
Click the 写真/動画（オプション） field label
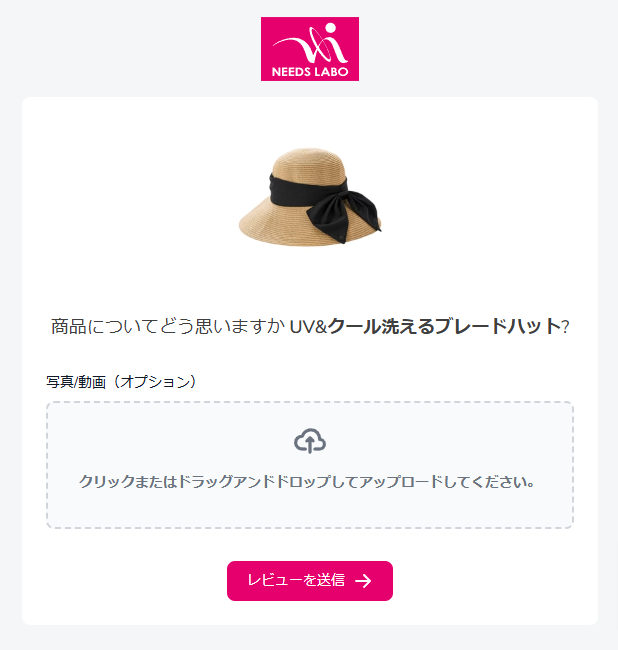tap(121, 382)
